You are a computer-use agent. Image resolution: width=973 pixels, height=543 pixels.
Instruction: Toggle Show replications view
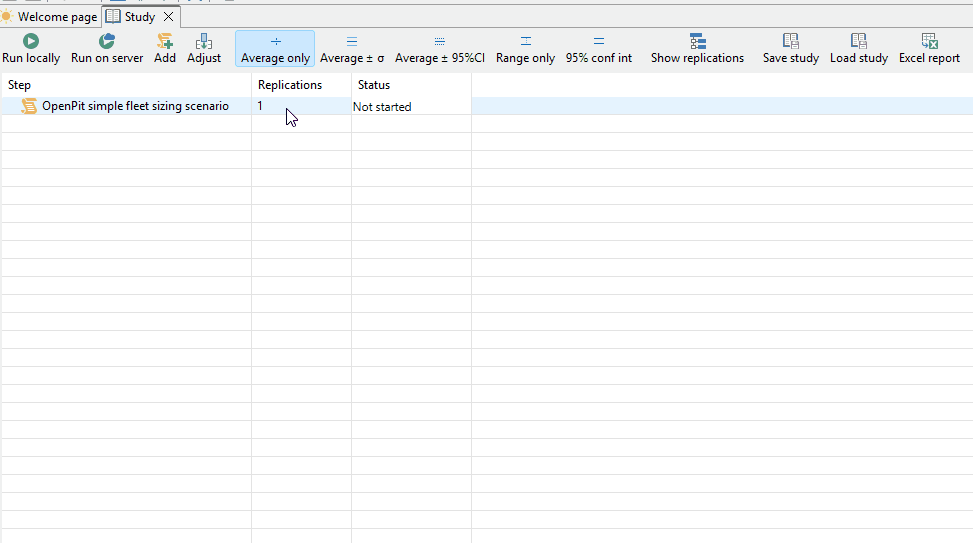point(697,48)
